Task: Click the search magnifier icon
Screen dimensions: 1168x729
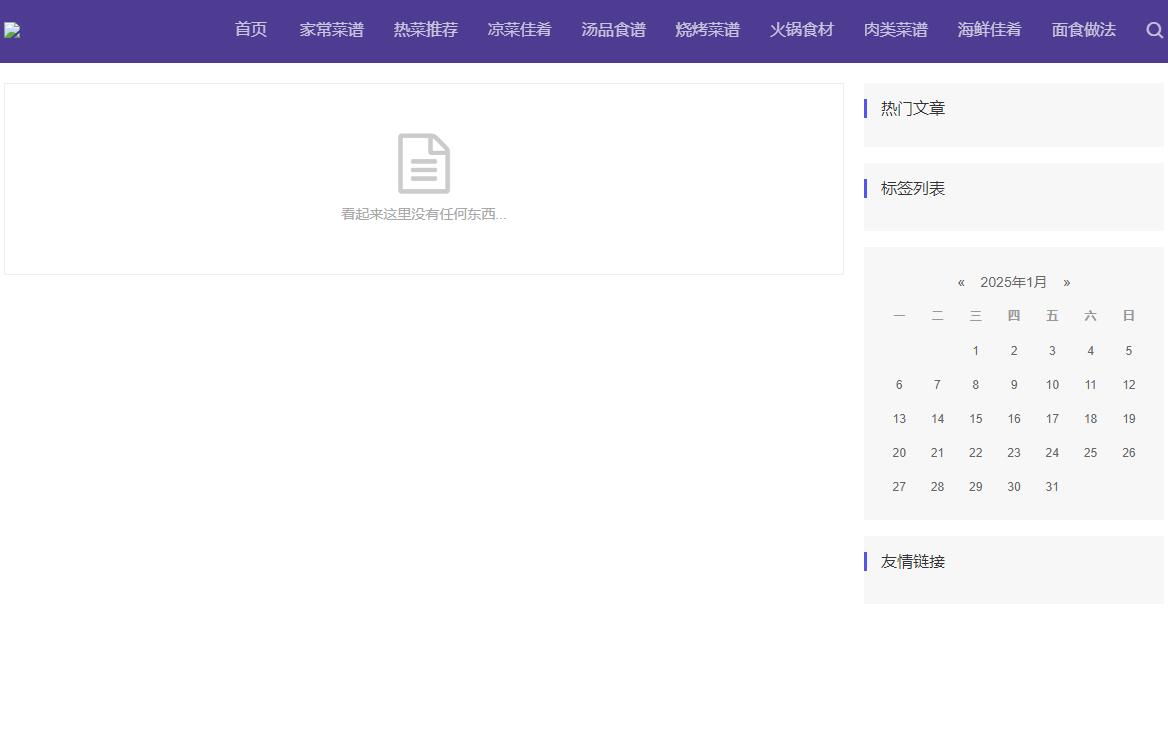Action: tap(1154, 30)
